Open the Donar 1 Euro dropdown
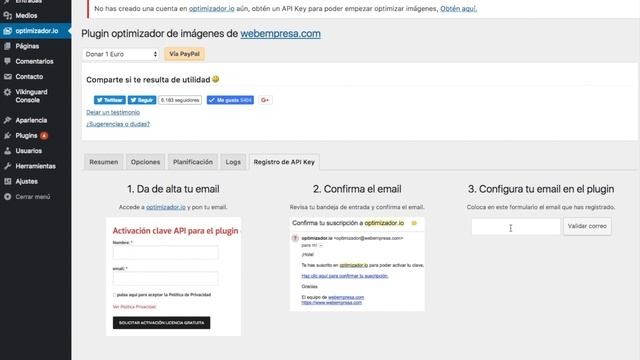Image resolution: width=640 pixels, height=360 pixels. coord(120,54)
